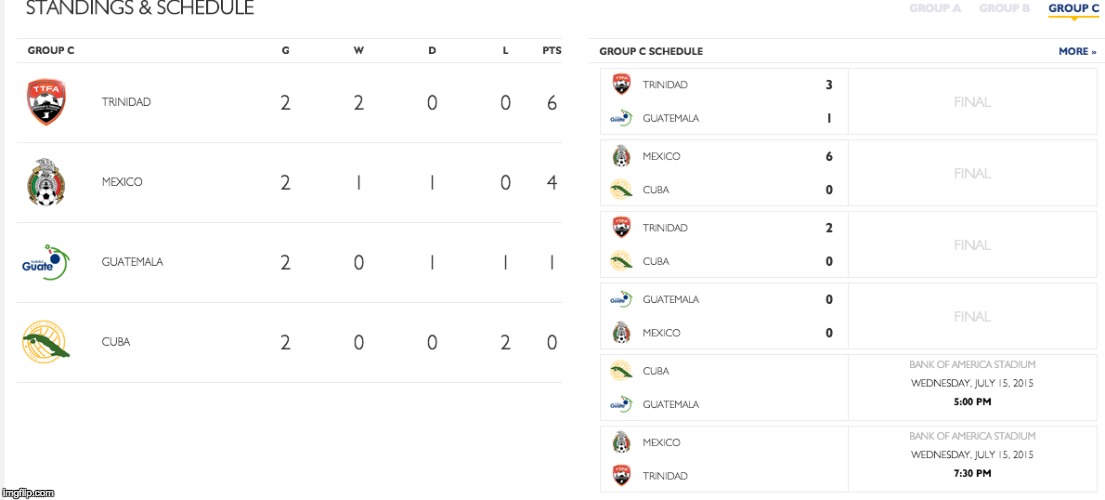Screen dimensions: 1105x500
Task: Click imgflip.com watermark link
Action: tap(27, 493)
